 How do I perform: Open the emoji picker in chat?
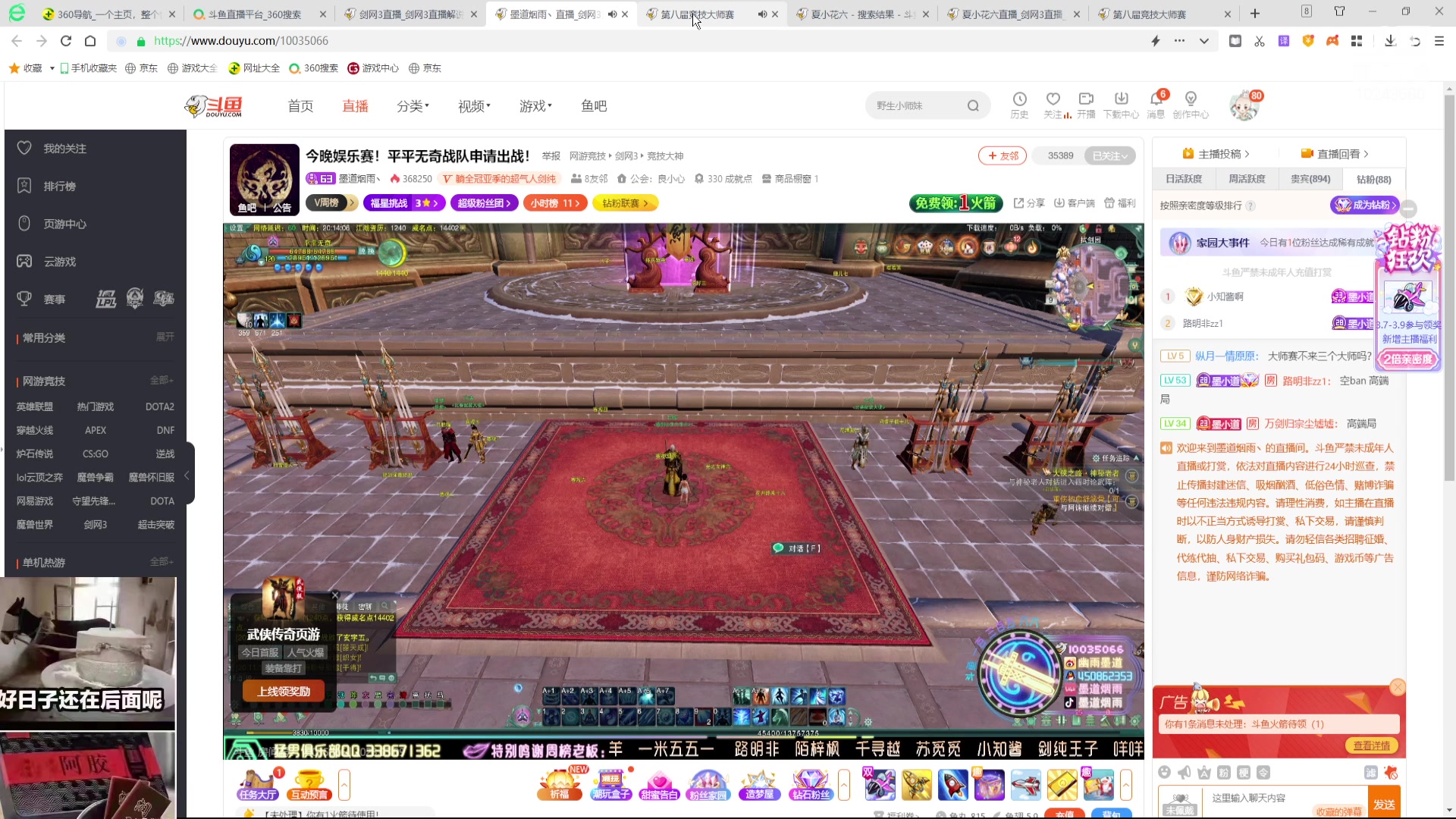(x=1165, y=772)
